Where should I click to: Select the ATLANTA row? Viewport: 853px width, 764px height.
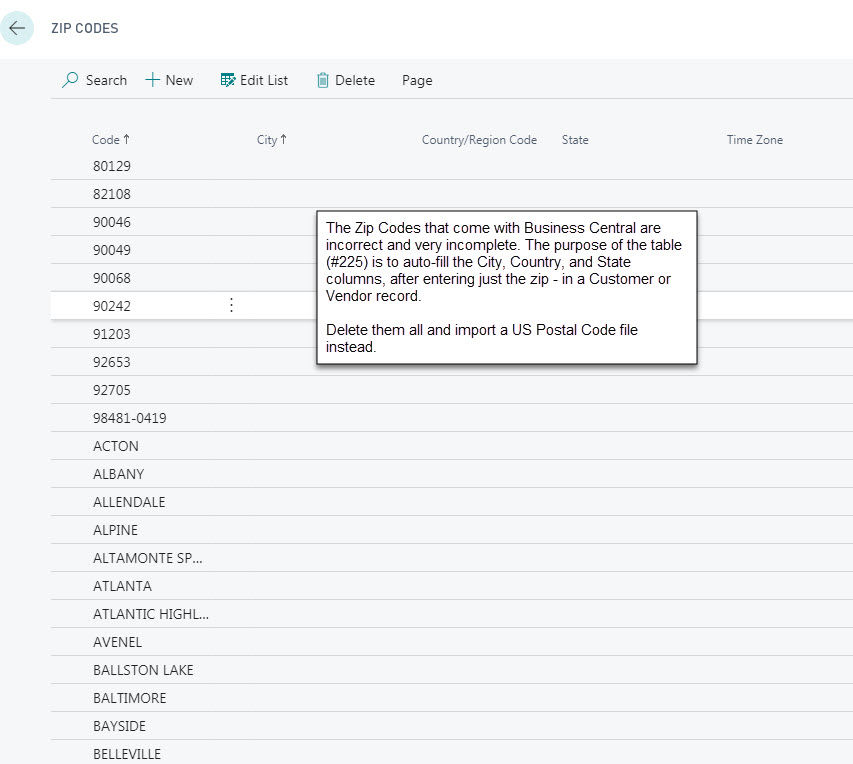[123, 586]
